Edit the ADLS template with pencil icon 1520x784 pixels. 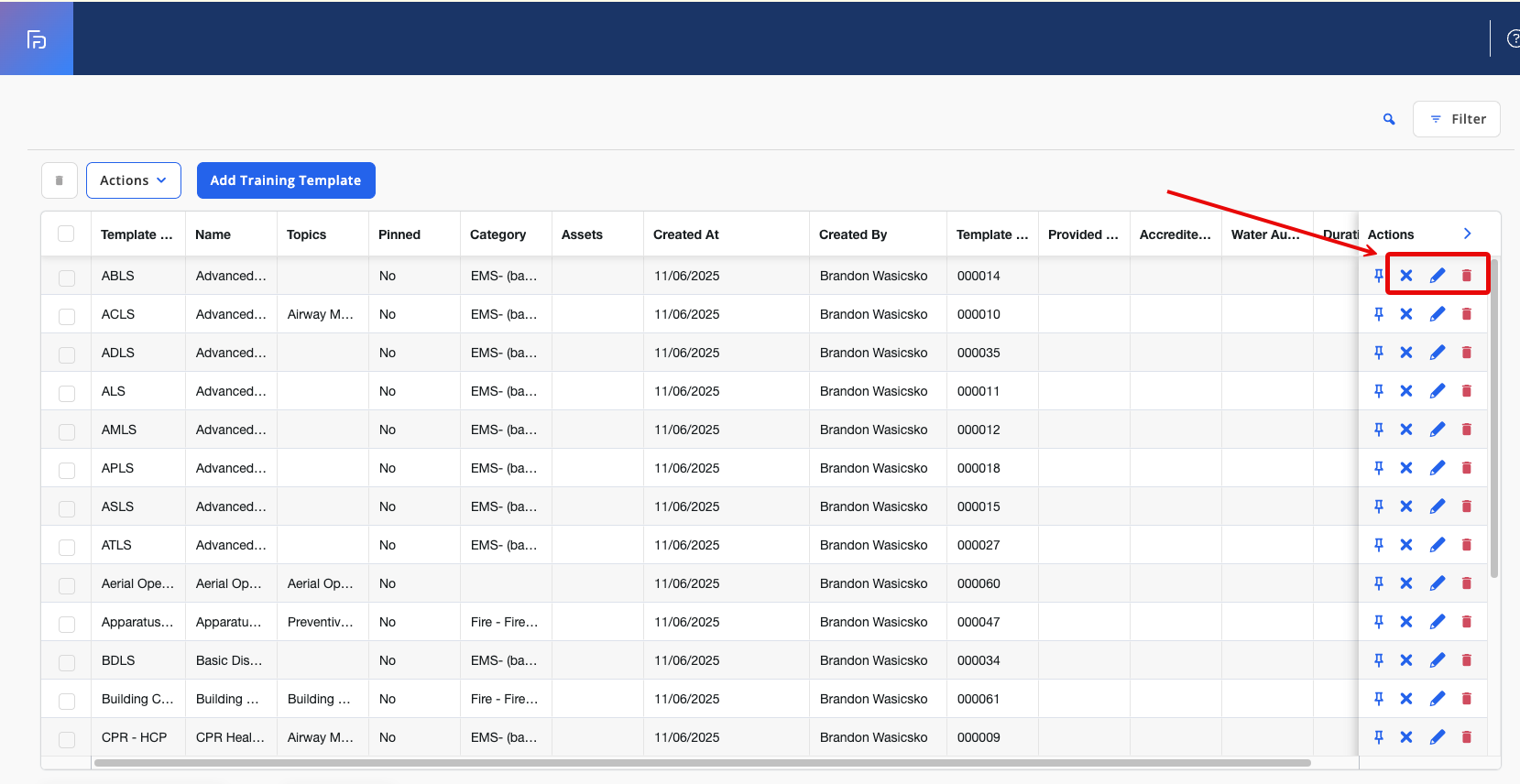[1438, 353]
